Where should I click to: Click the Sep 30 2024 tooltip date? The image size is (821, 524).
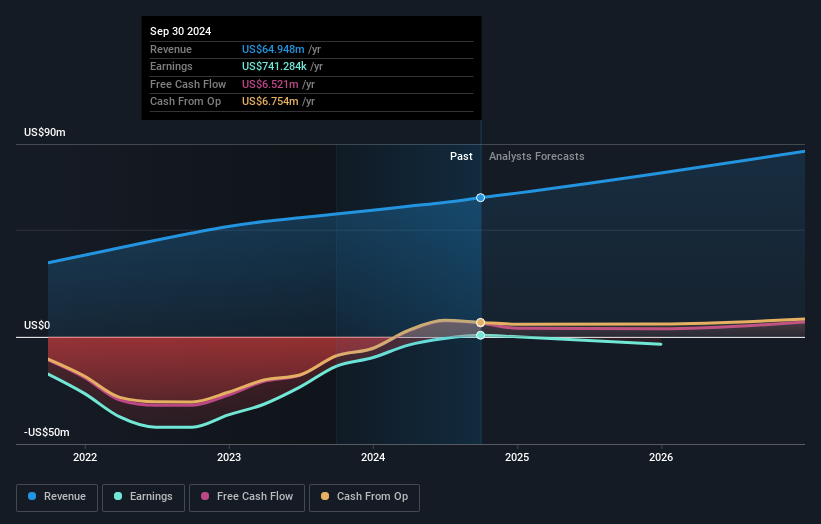tap(181, 31)
